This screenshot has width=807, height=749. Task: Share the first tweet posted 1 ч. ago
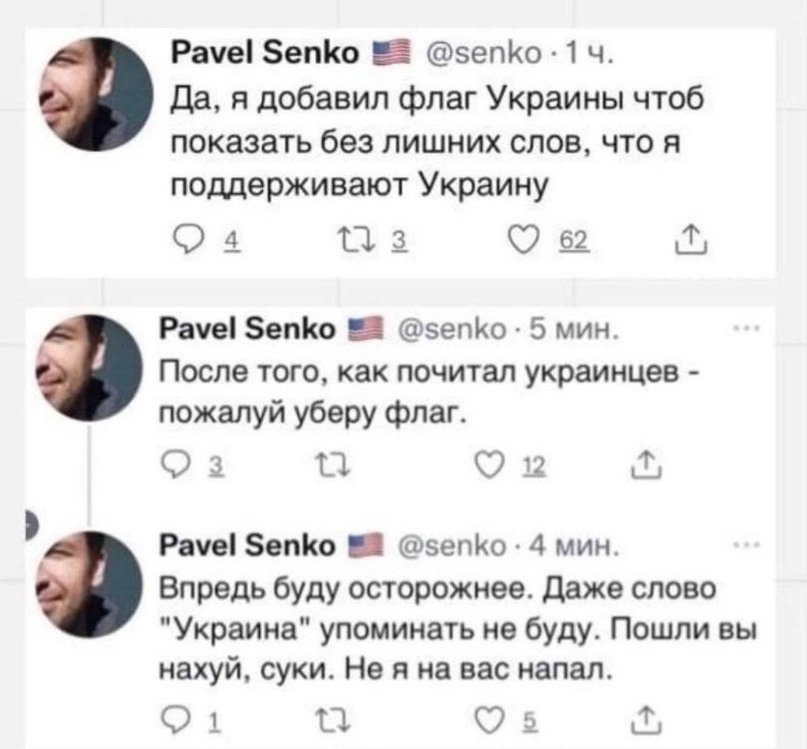690,240
